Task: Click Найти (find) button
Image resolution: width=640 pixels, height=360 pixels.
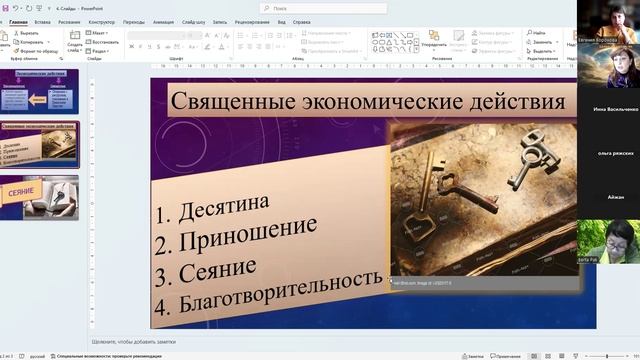Action: 536,33
